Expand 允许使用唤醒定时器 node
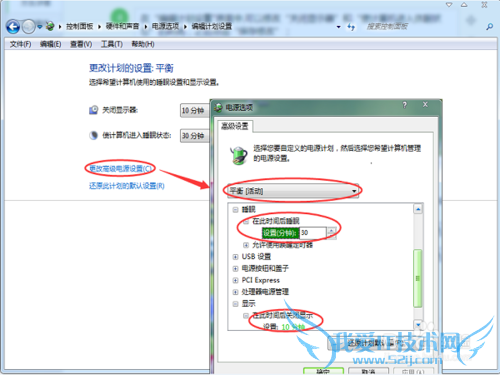This screenshot has height=375, width=500. point(246,245)
